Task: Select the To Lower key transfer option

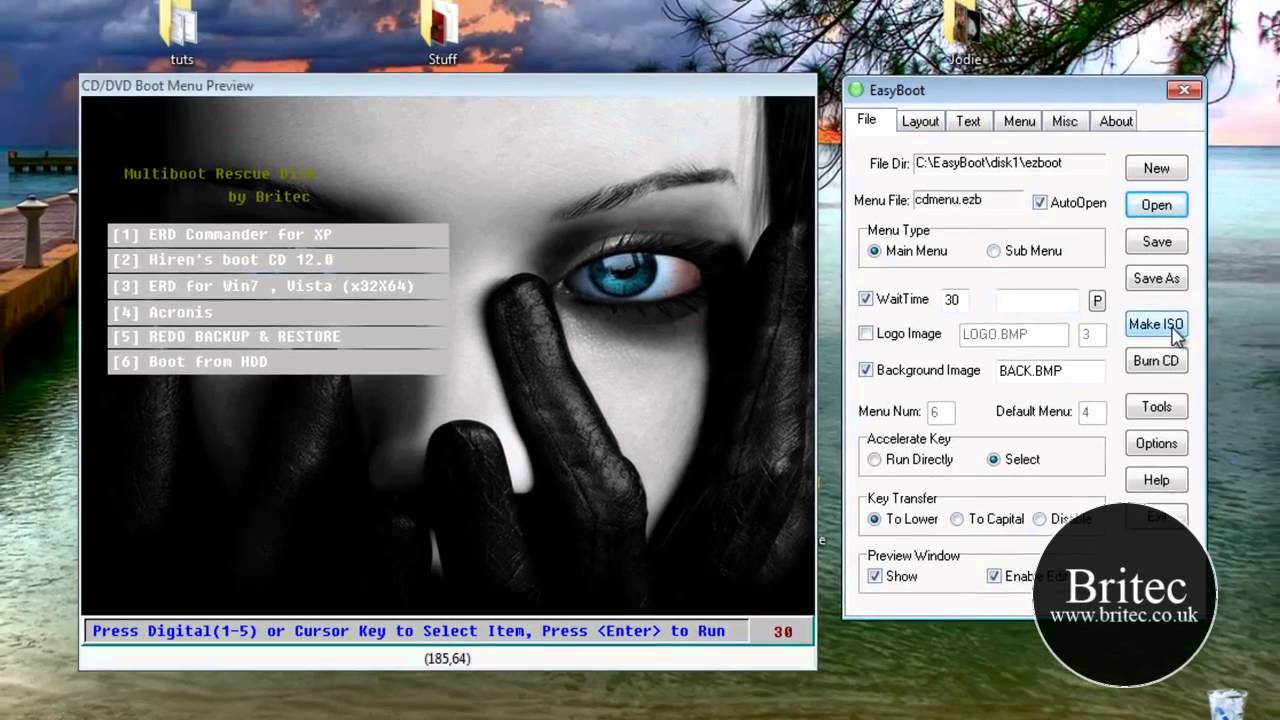Action: [875, 519]
